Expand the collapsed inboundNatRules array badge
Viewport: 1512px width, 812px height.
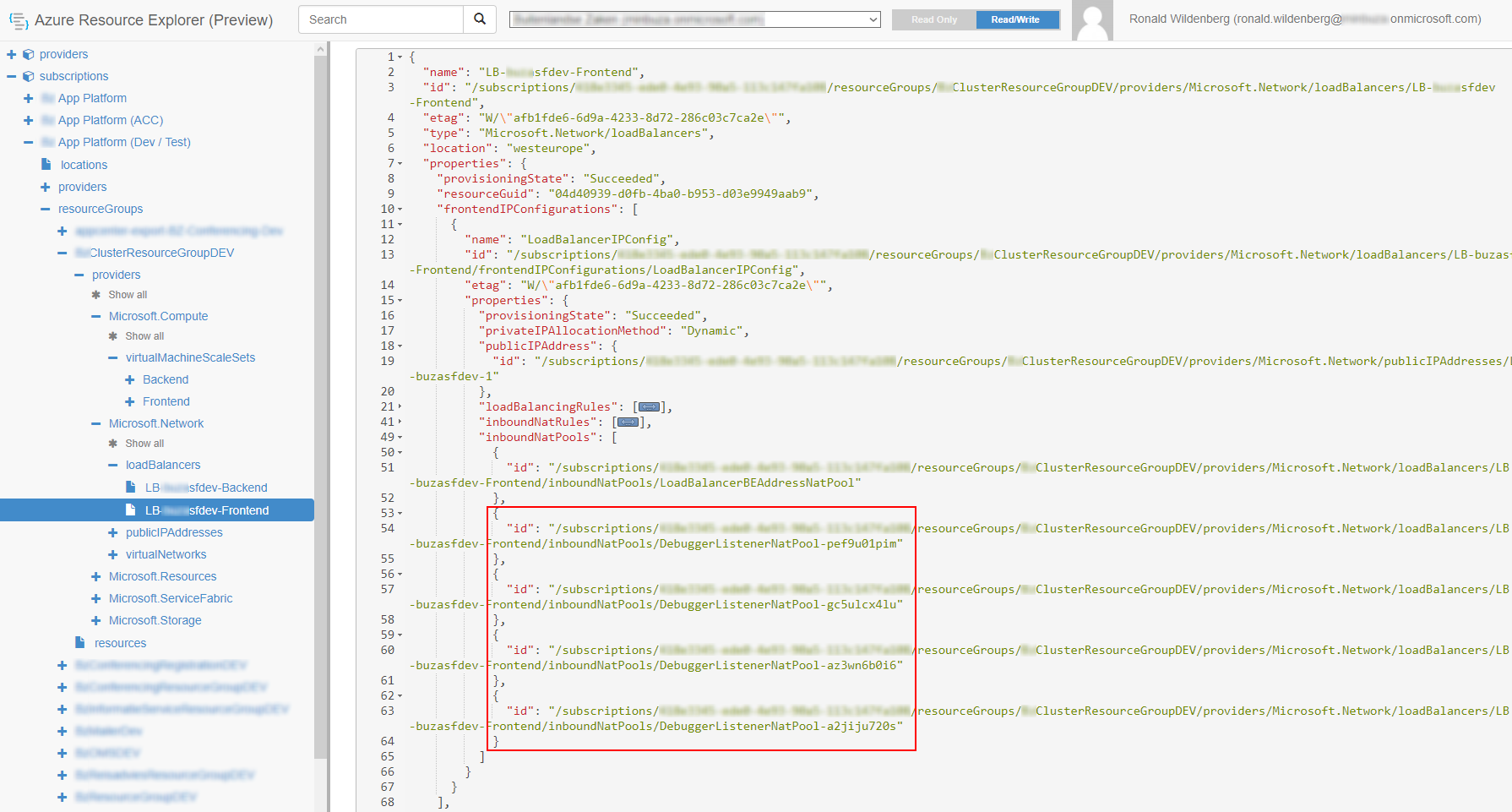pyautogui.click(x=628, y=422)
